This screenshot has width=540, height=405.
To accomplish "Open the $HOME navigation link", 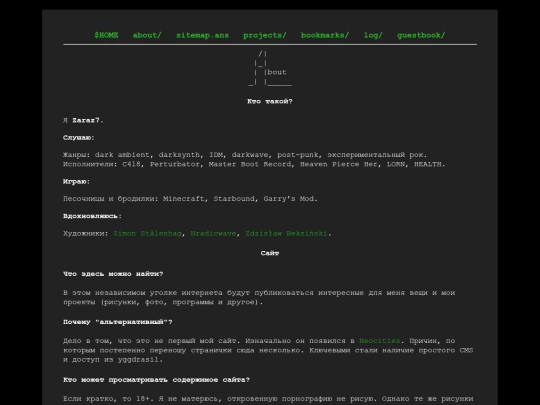I will [106, 35].
